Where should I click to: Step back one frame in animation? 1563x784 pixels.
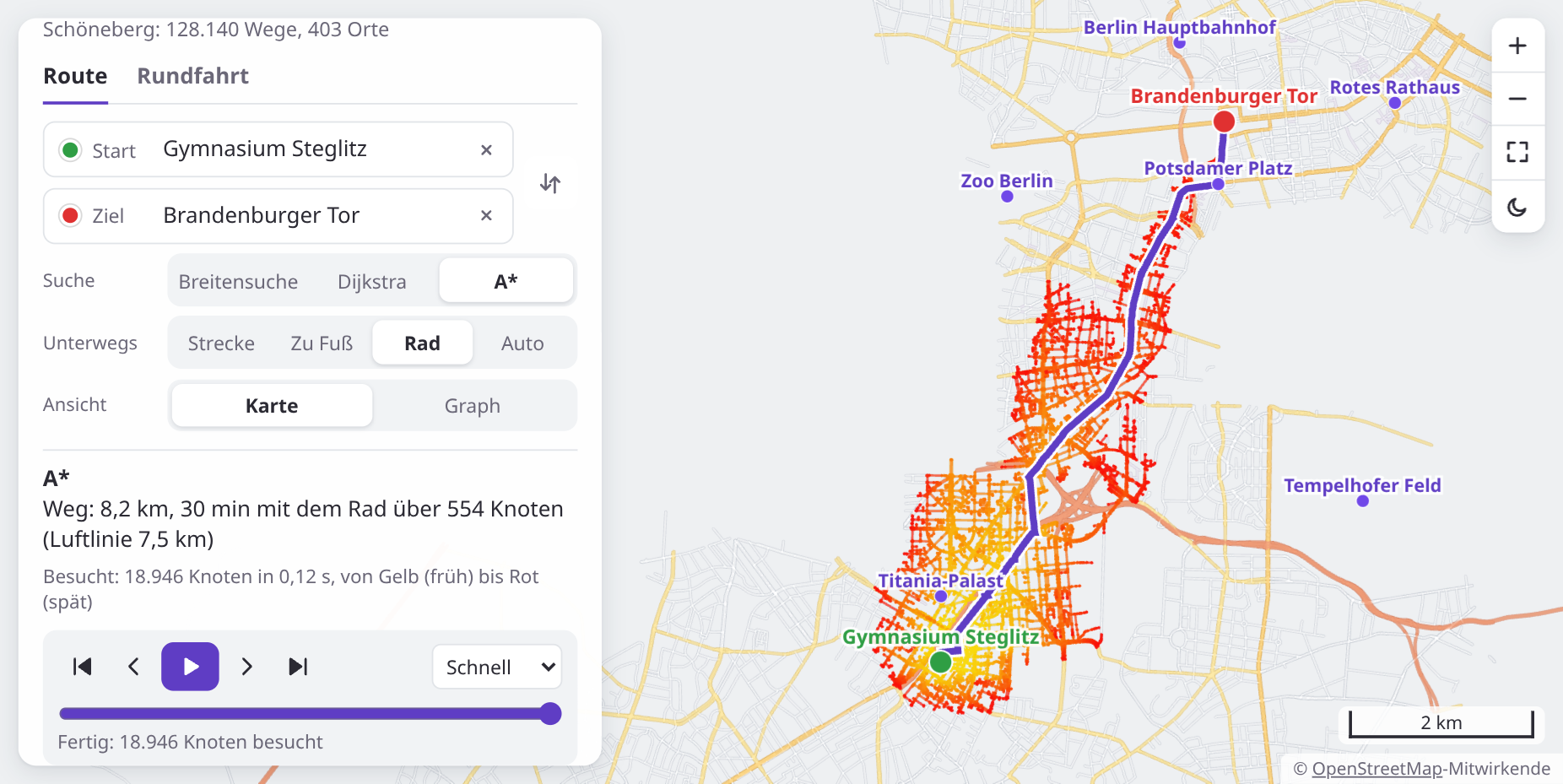click(133, 667)
